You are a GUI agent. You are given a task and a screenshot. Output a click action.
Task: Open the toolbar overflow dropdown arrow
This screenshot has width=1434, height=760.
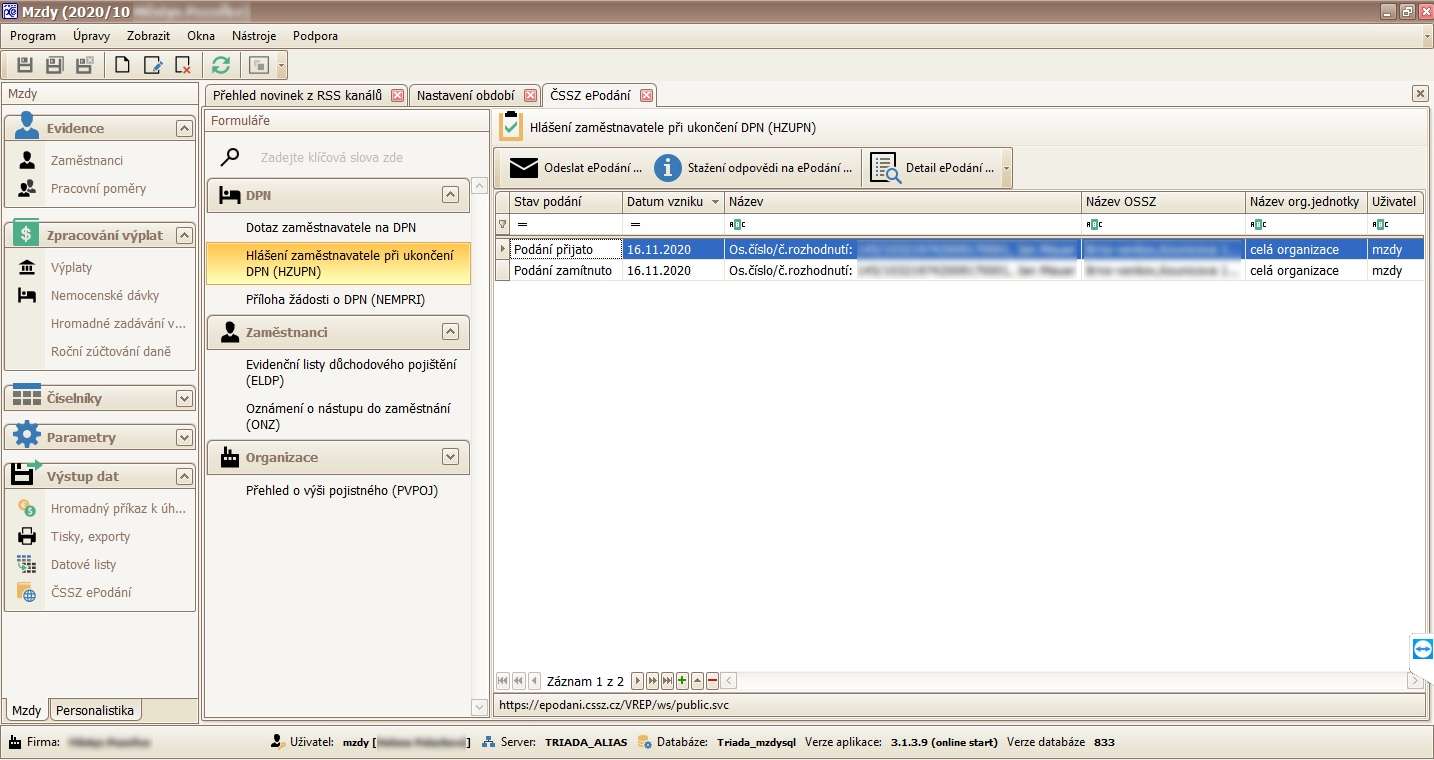pyautogui.click(x=282, y=66)
